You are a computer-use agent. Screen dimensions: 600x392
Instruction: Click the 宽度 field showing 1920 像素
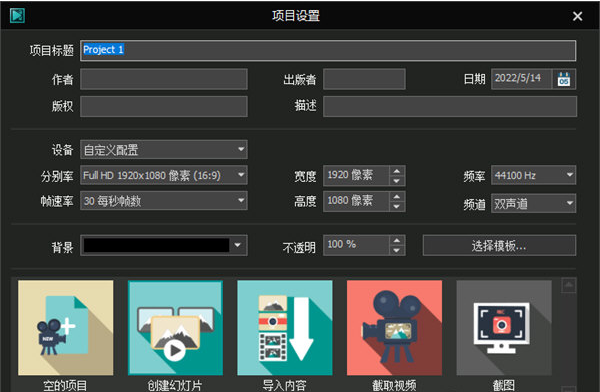click(x=357, y=175)
